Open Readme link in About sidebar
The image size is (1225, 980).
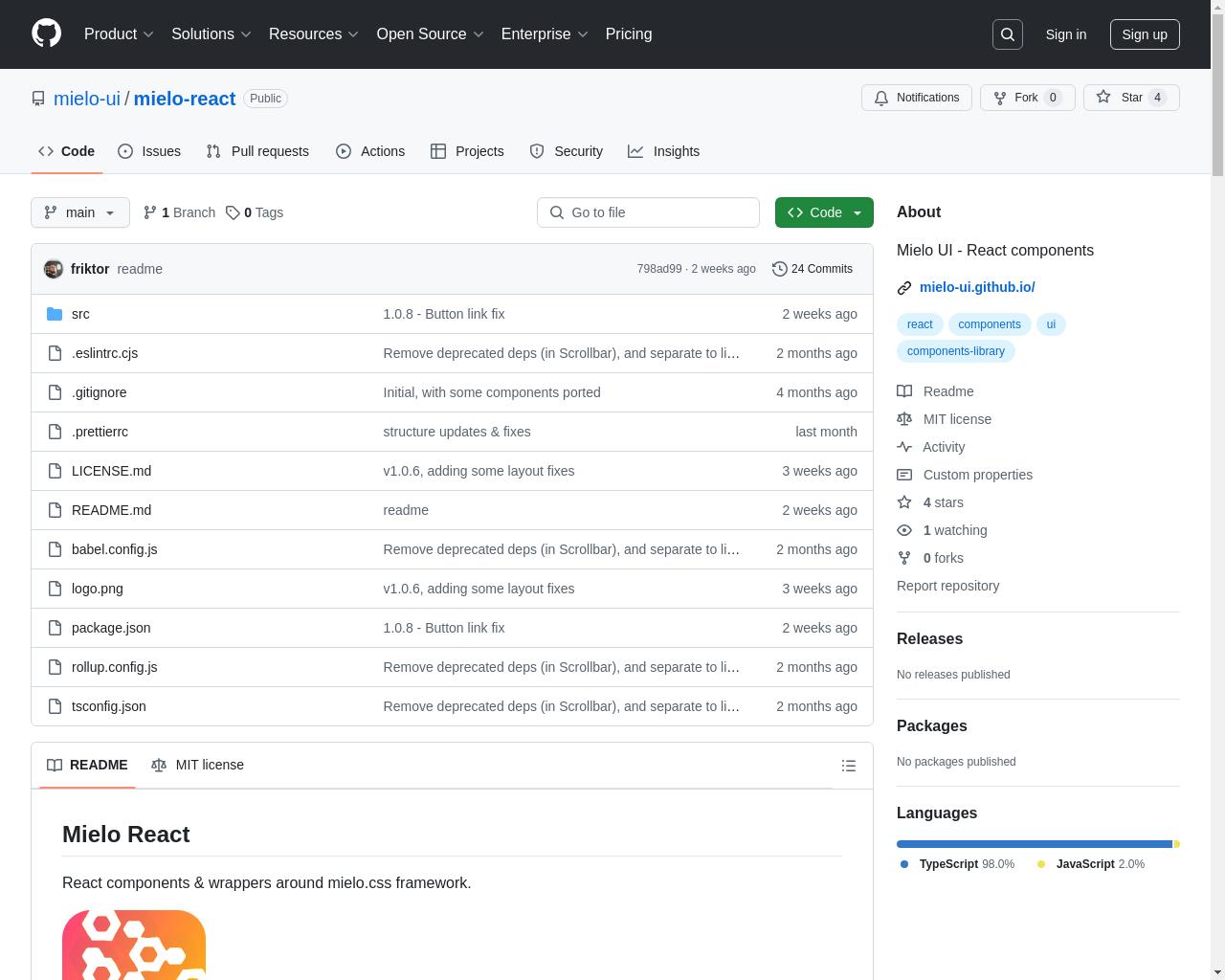[x=936, y=391]
